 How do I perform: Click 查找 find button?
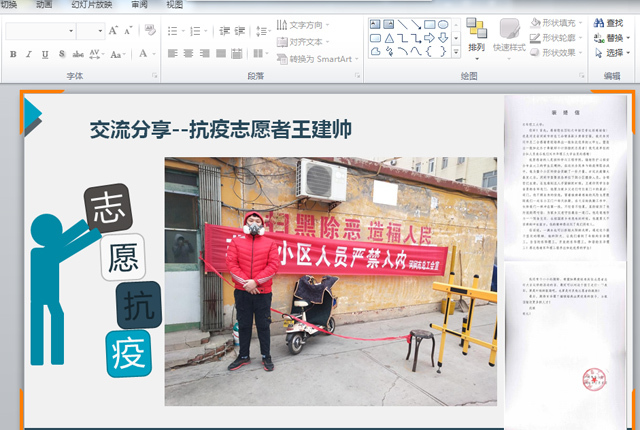pyautogui.click(x=609, y=23)
